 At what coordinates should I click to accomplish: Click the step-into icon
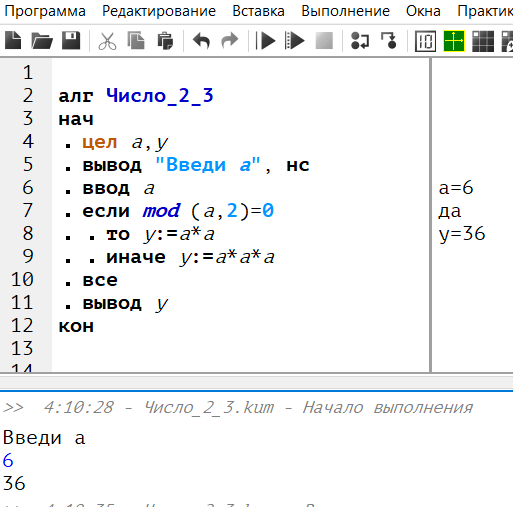click(360, 41)
